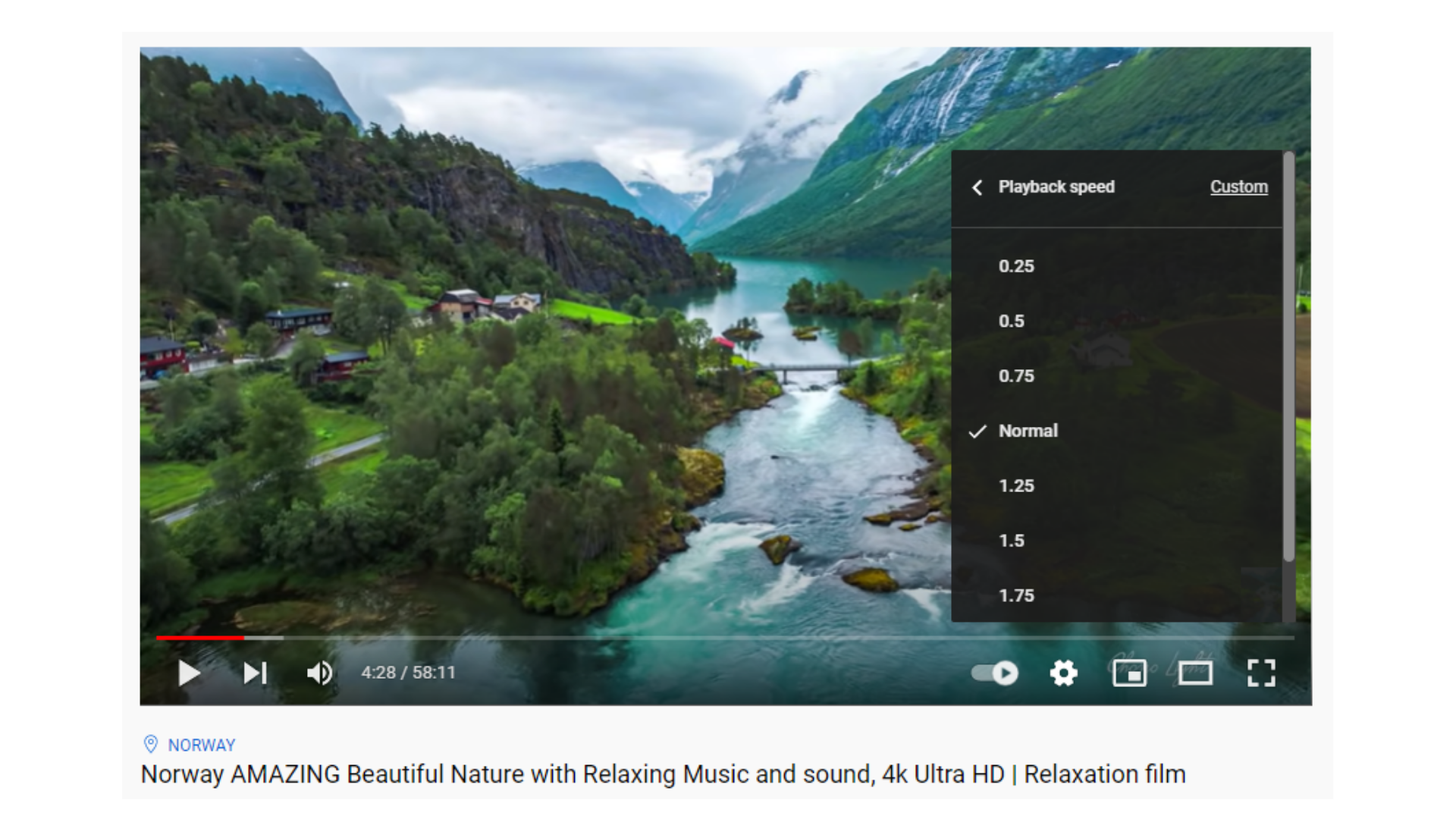Click the fullscreen expand icon

(1263, 673)
